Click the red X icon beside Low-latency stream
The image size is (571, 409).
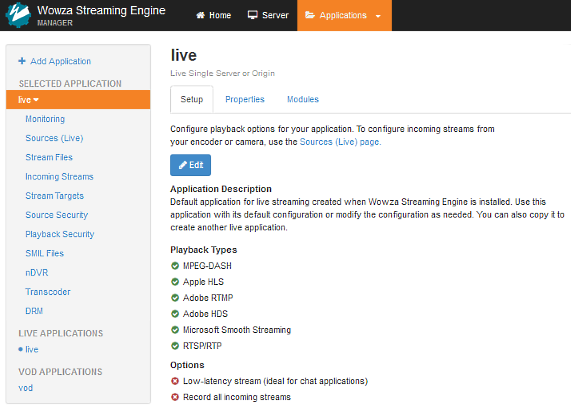(x=175, y=381)
